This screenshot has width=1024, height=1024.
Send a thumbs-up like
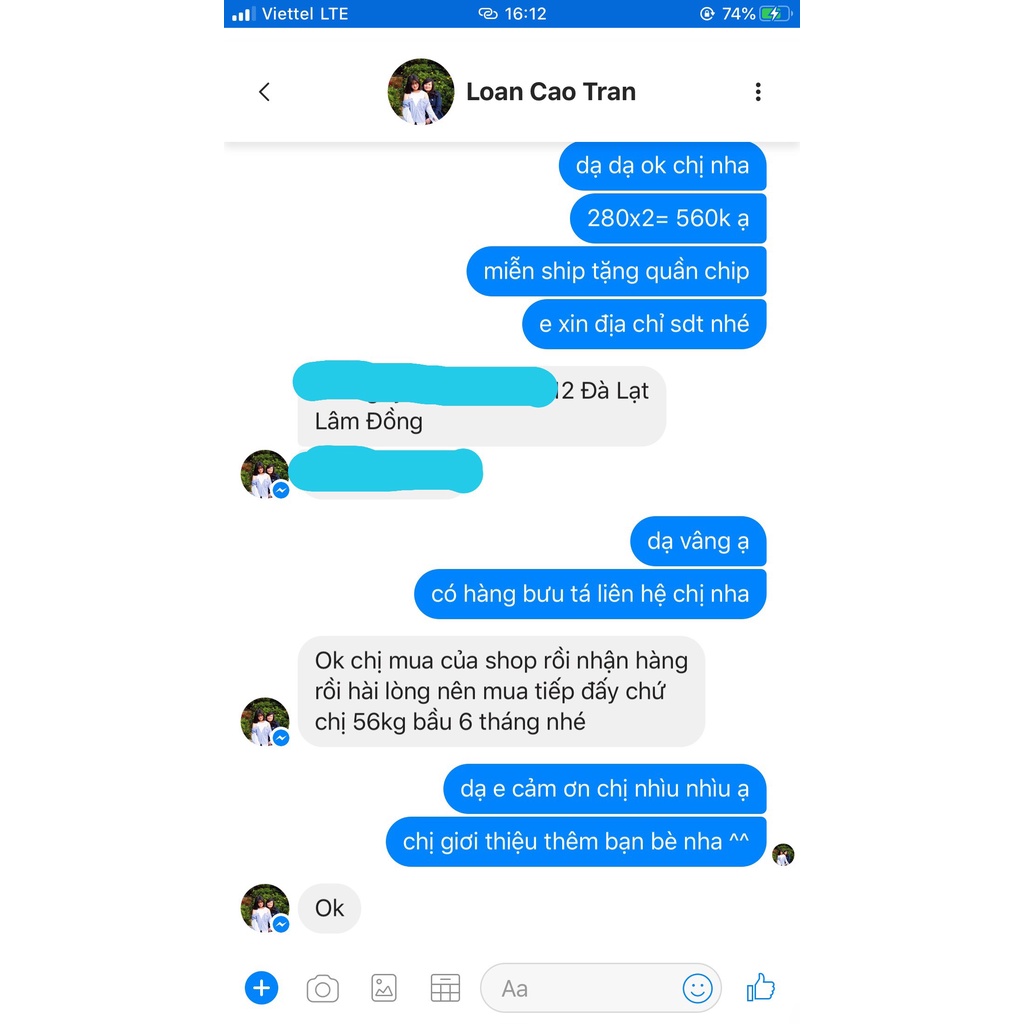[760, 987]
